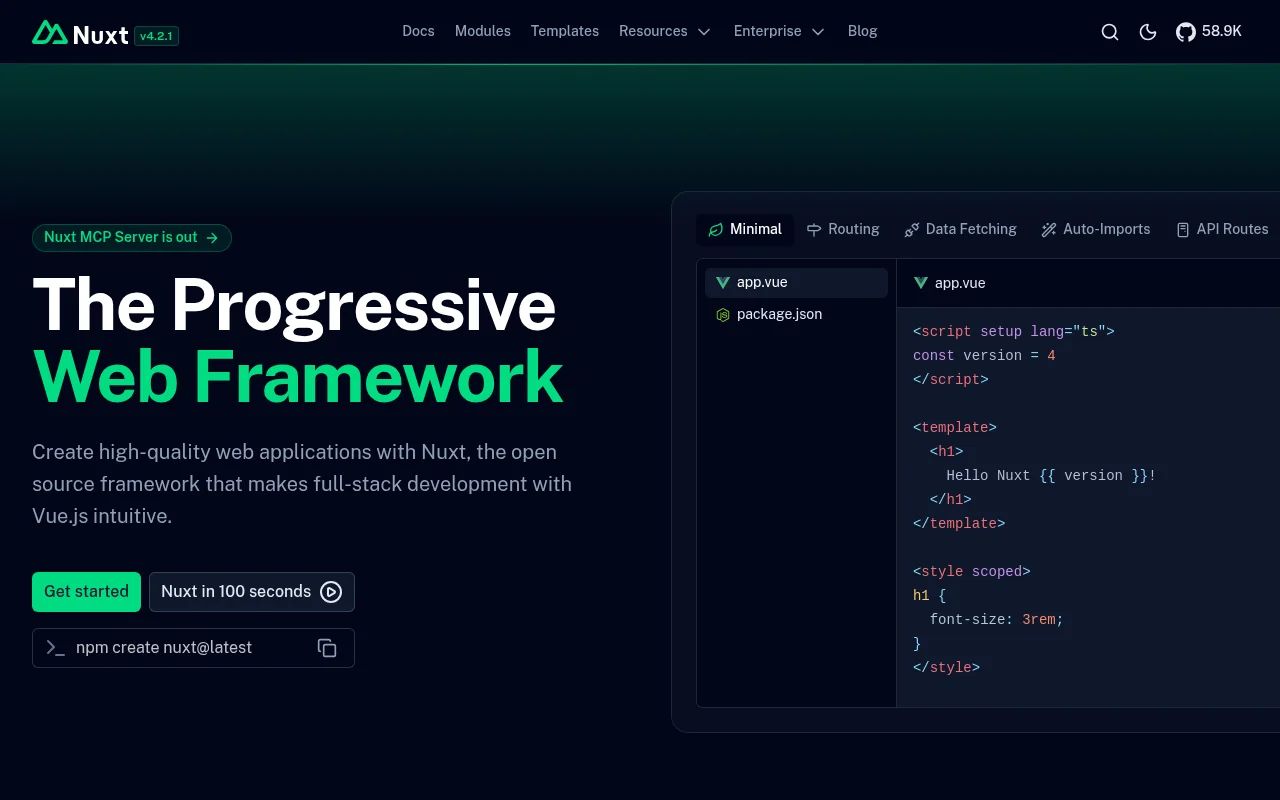Go to the Docs page
Screen dimensions: 1280x800
418,31
